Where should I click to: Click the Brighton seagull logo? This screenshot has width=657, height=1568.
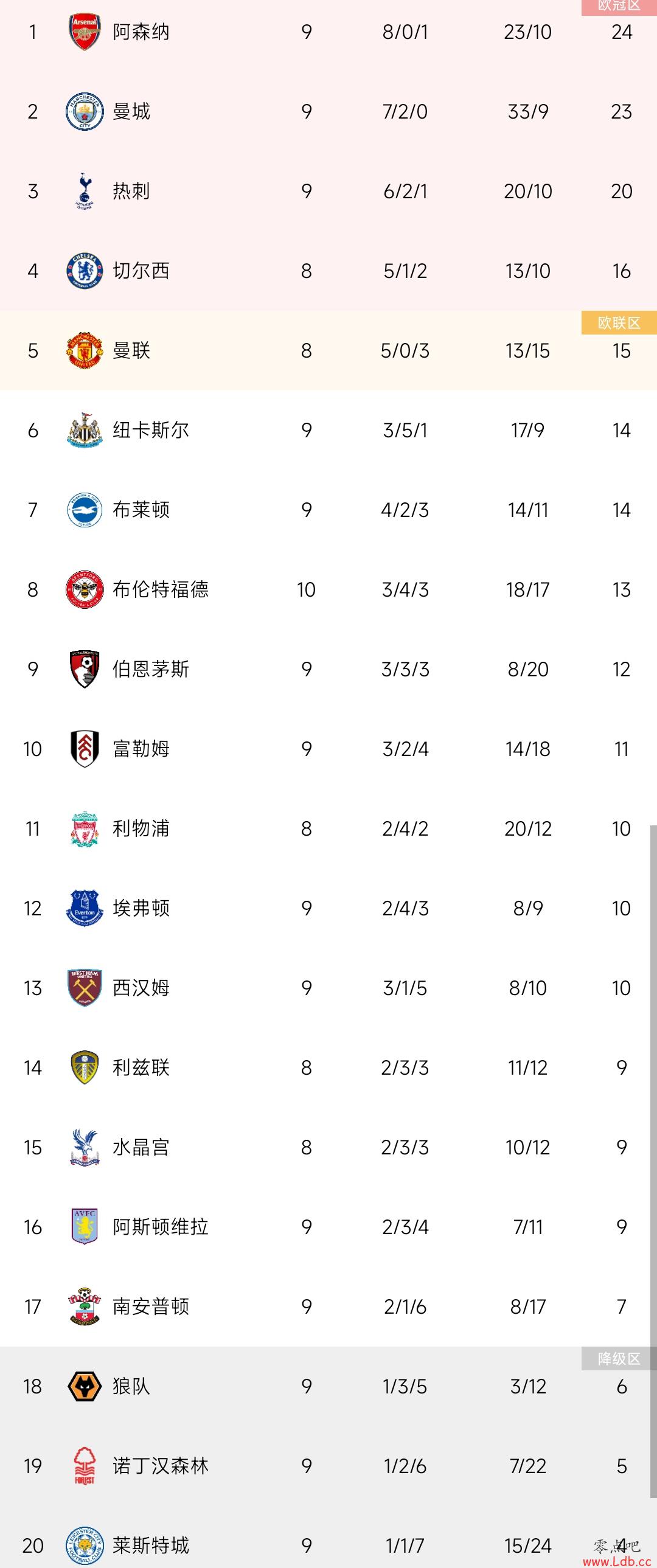(x=84, y=510)
